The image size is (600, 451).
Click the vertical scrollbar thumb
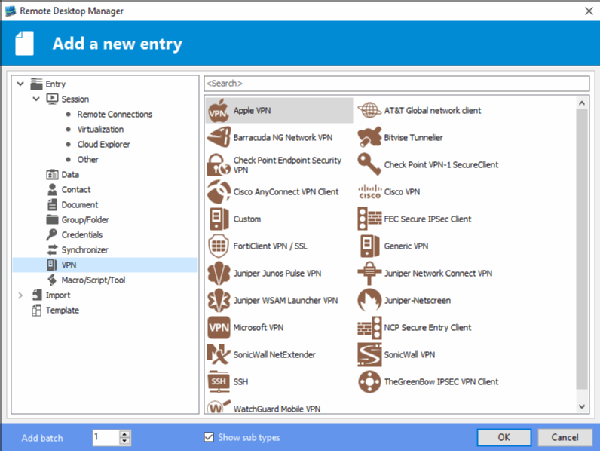click(x=582, y=249)
